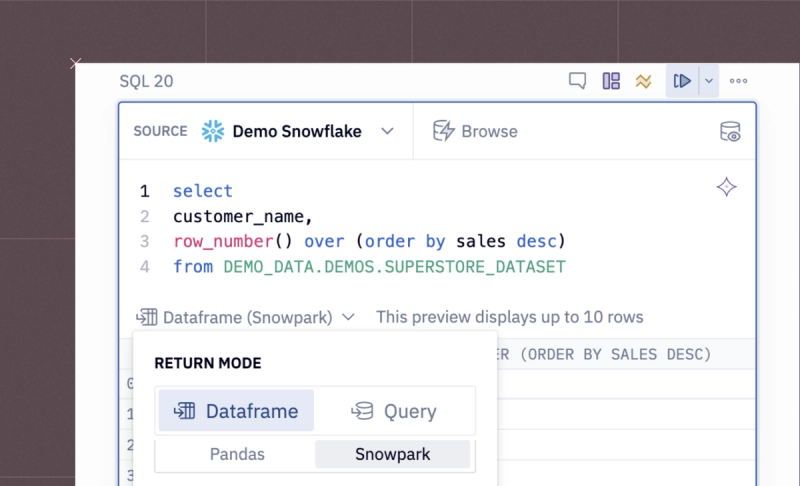Click the SOURCE label
800x486 pixels.
(160, 132)
